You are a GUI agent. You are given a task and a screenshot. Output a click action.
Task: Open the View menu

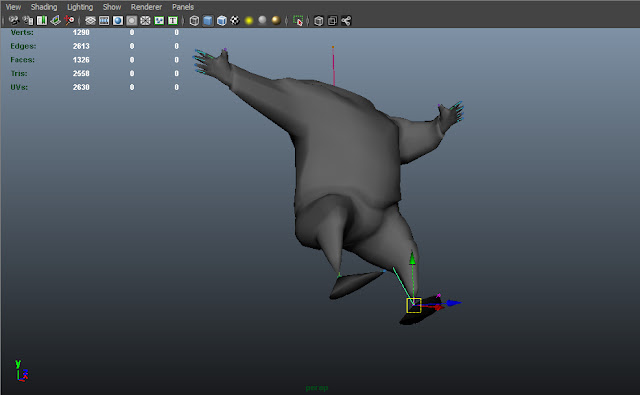click(x=13, y=7)
